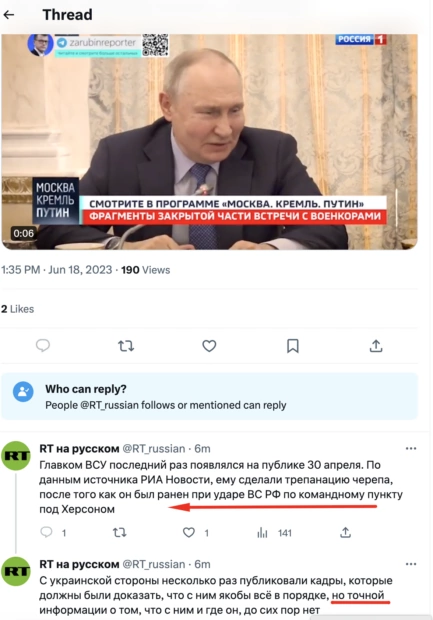Go back using the arrow beside Thread
The height and width of the screenshot is (620, 433).
point(9,15)
